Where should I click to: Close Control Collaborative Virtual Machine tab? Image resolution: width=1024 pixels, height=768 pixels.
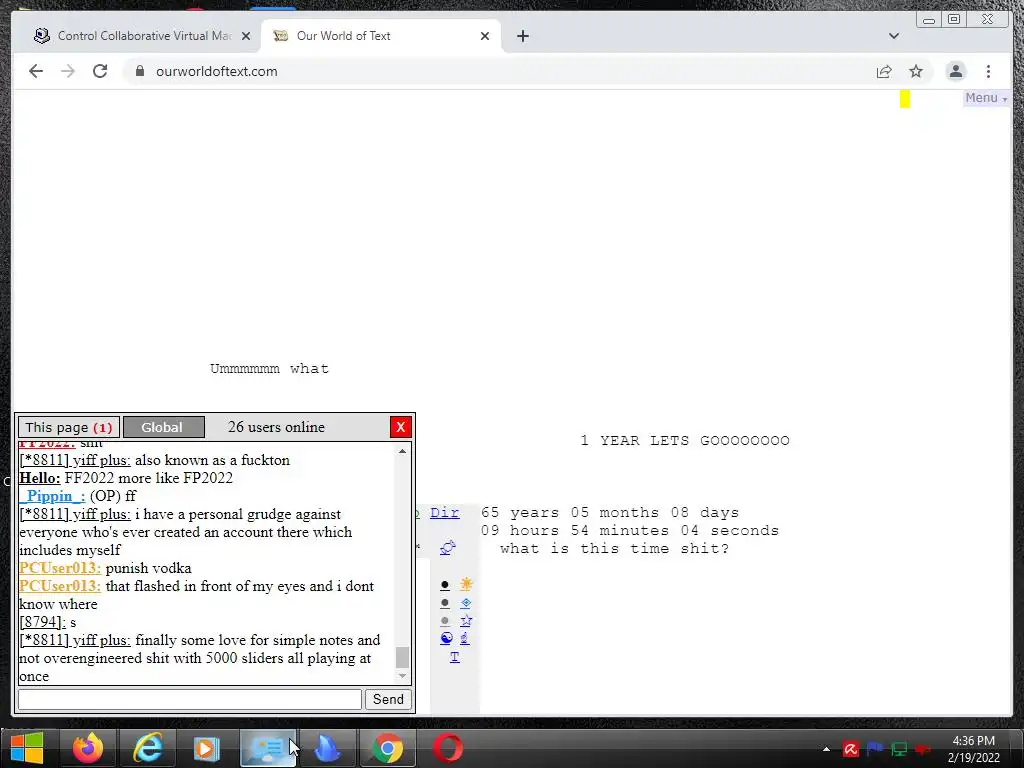[x=246, y=36]
